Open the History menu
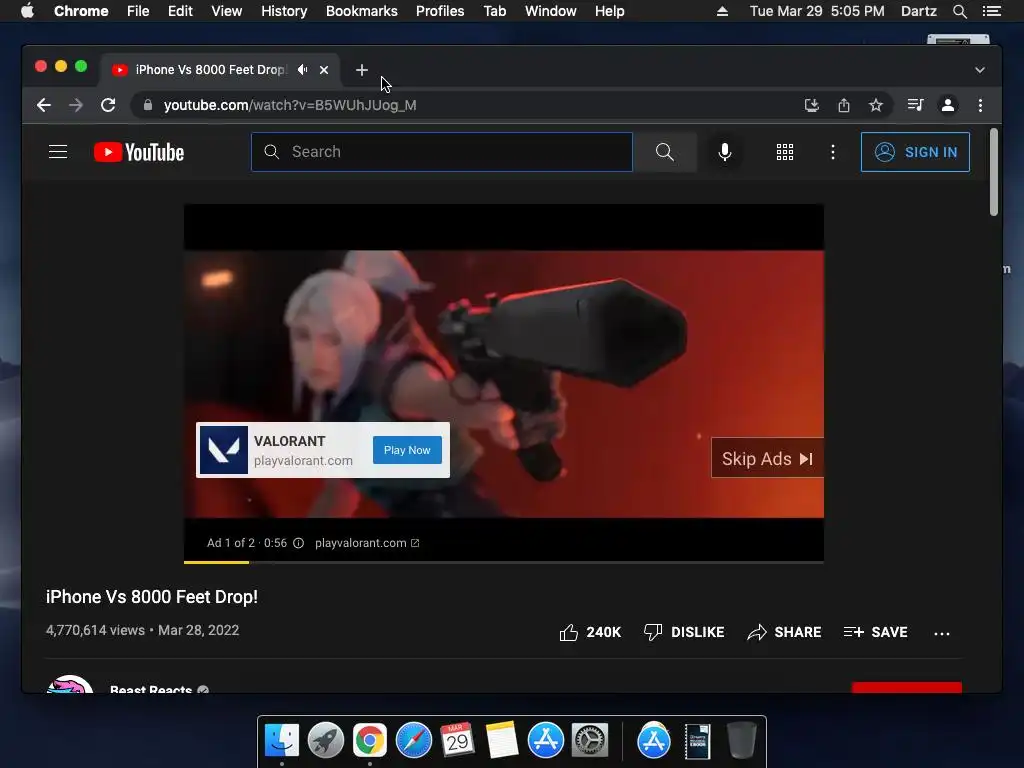Screen dimensions: 1024x768 coord(284,11)
